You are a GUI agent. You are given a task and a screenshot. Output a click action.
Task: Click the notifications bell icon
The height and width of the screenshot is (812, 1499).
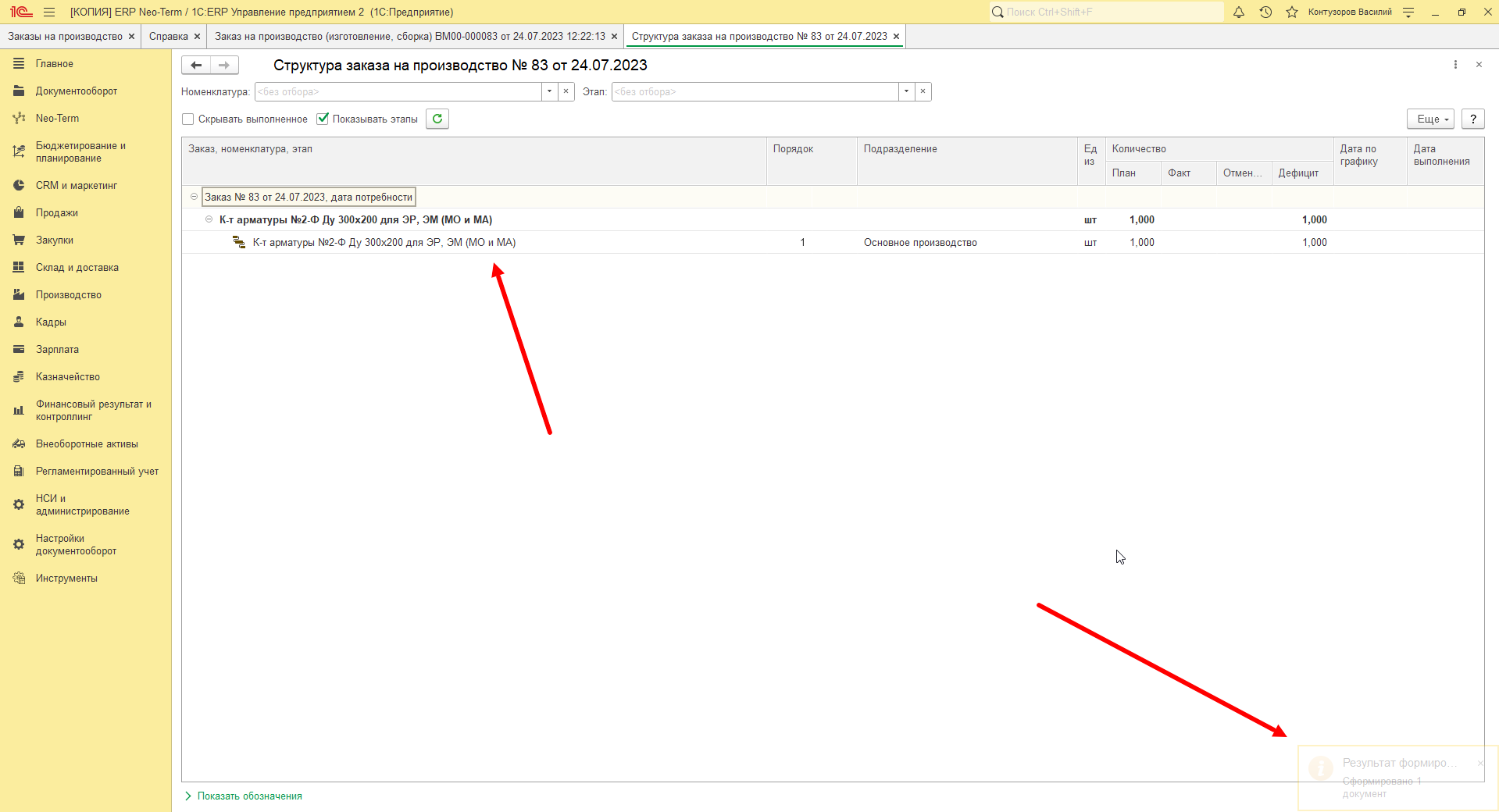tap(1239, 12)
